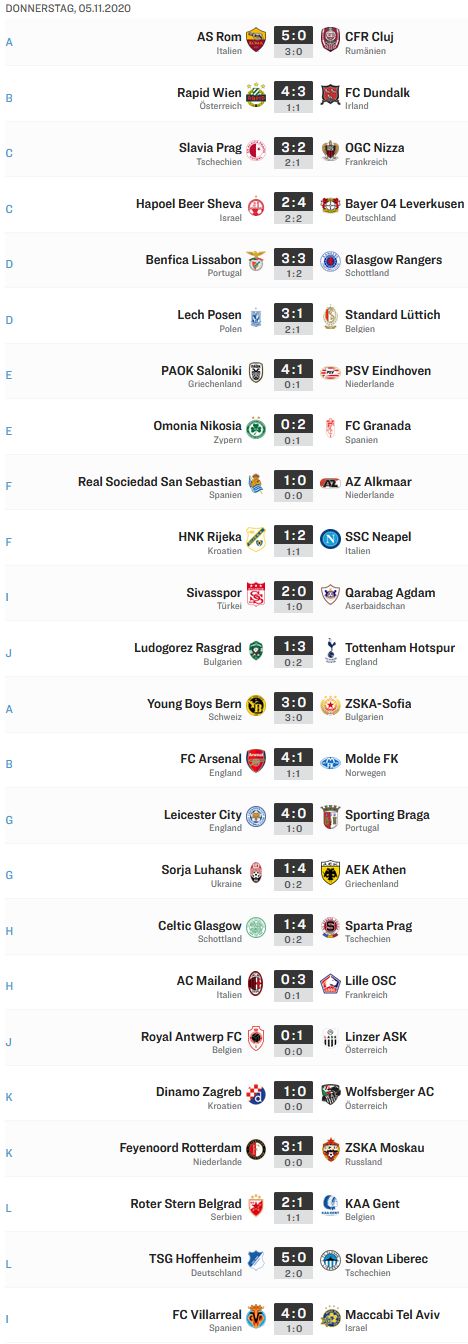Click the Young Boys Bern logo
The height and width of the screenshot is (1344, 468).
[256, 704]
